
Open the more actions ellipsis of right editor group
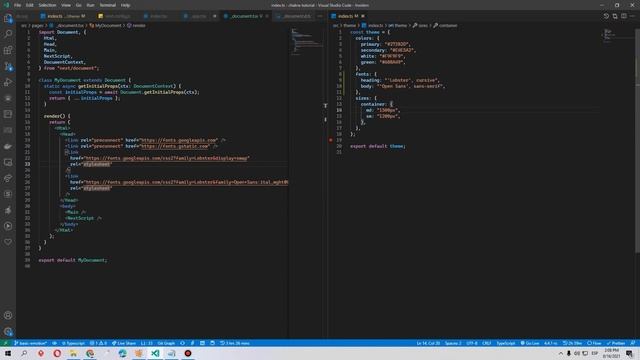[x=632, y=16]
